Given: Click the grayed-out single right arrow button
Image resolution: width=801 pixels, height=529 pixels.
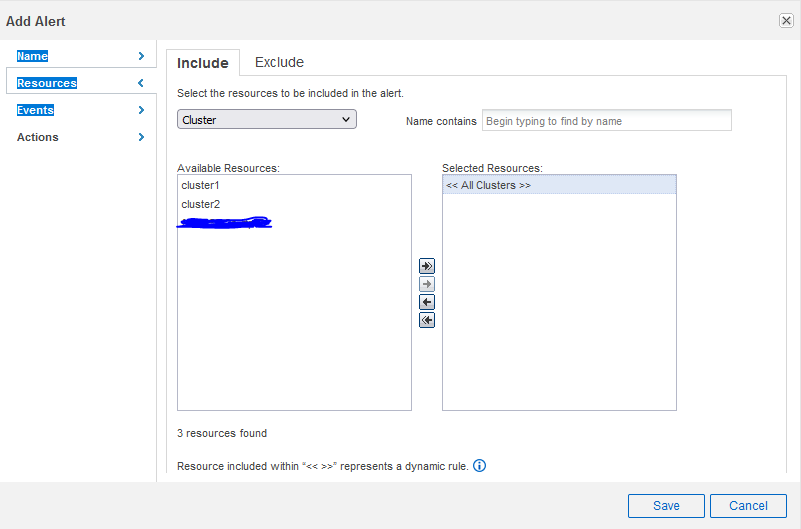Looking at the screenshot, I should click(x=427, y=284).
